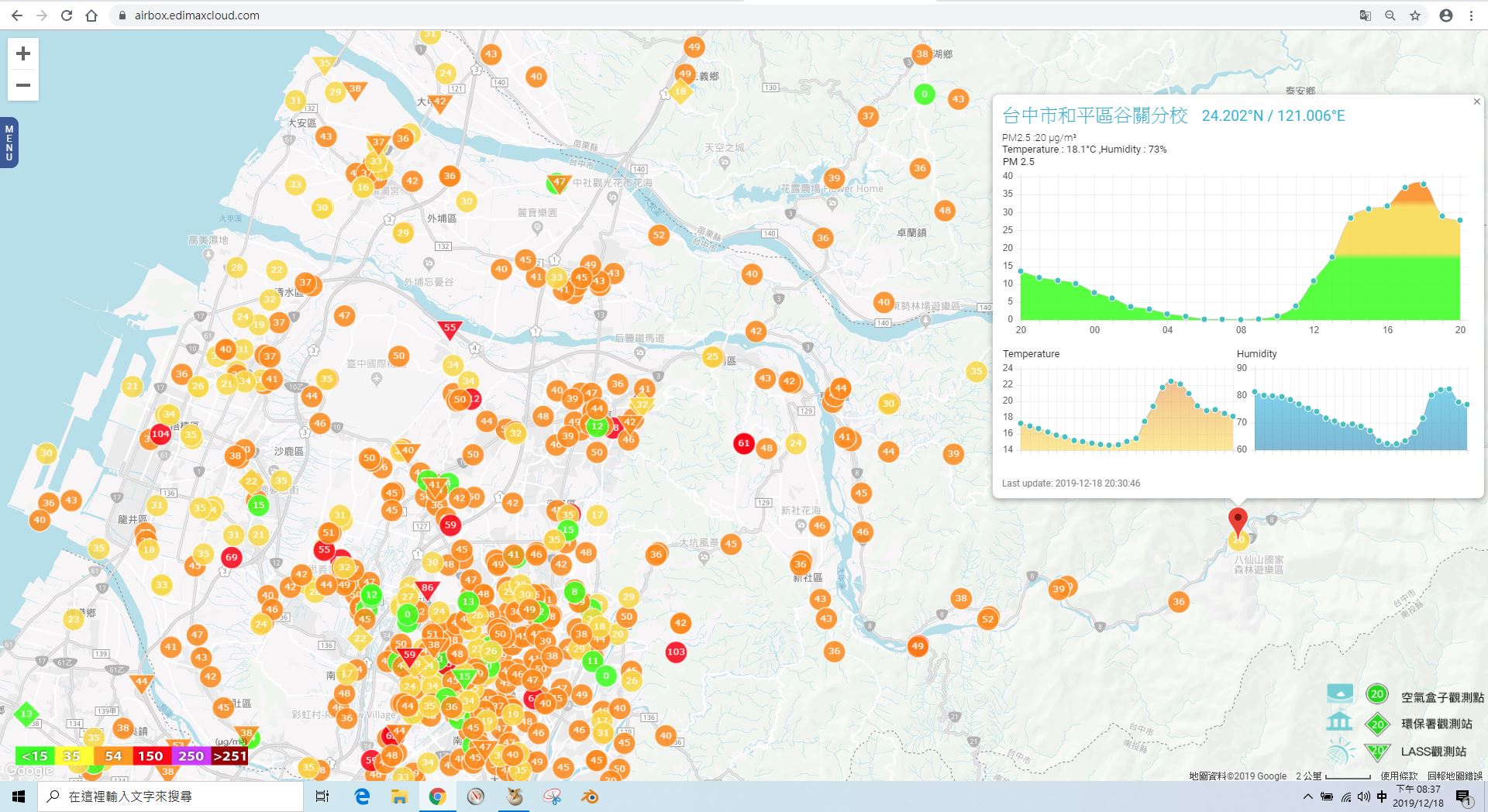
Task: Go forward in browser history
Action: point(42,15)
